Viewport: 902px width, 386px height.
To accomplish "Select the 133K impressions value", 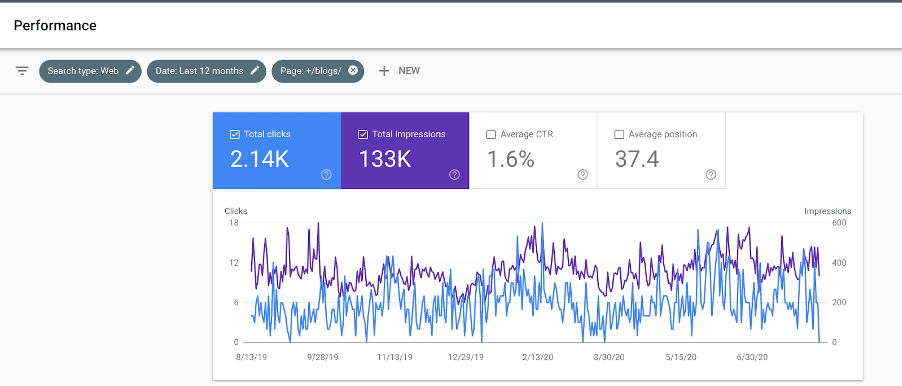I will point(385,159).
